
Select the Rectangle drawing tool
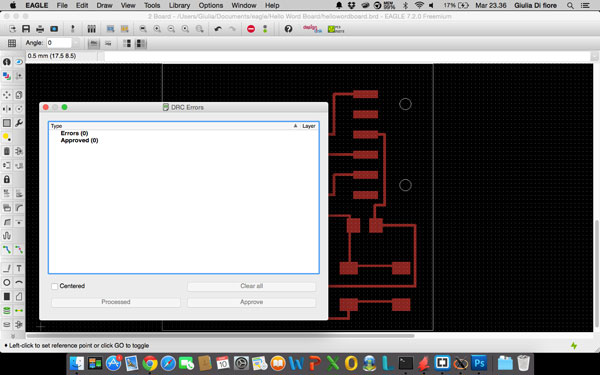(x=7, y=297)
